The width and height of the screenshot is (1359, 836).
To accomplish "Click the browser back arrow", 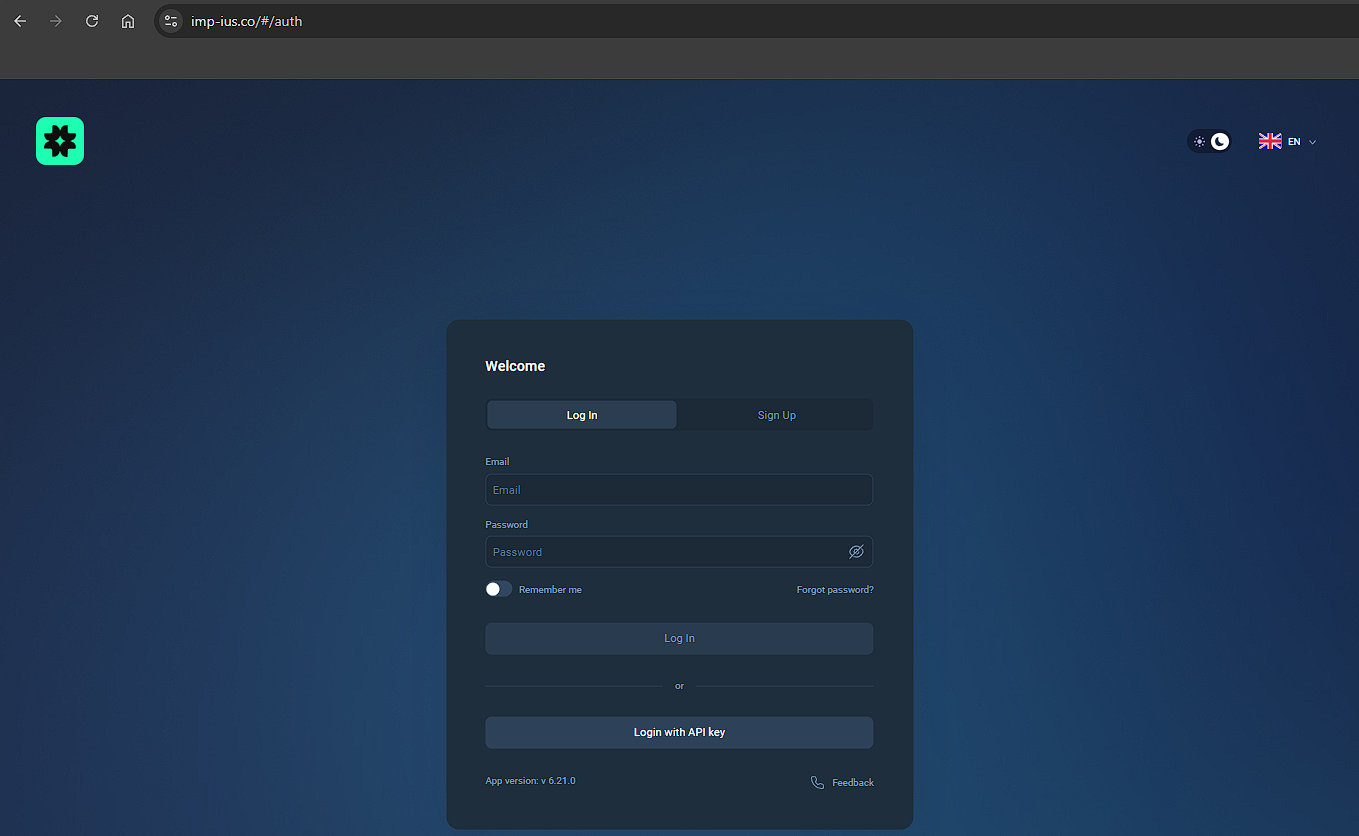I will tap(20, 21).
